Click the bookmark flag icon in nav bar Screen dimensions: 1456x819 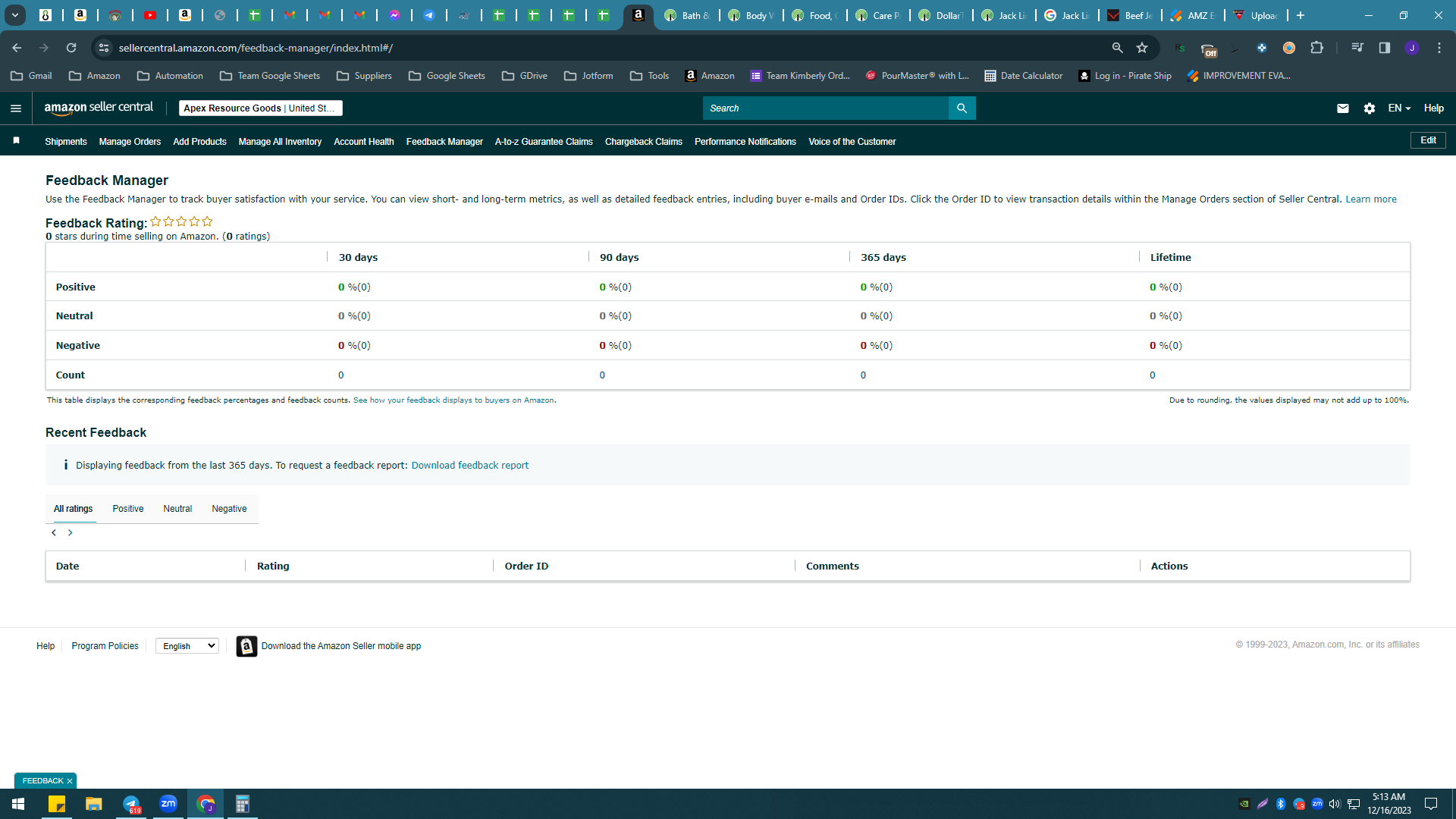click(x=16, y=141)
